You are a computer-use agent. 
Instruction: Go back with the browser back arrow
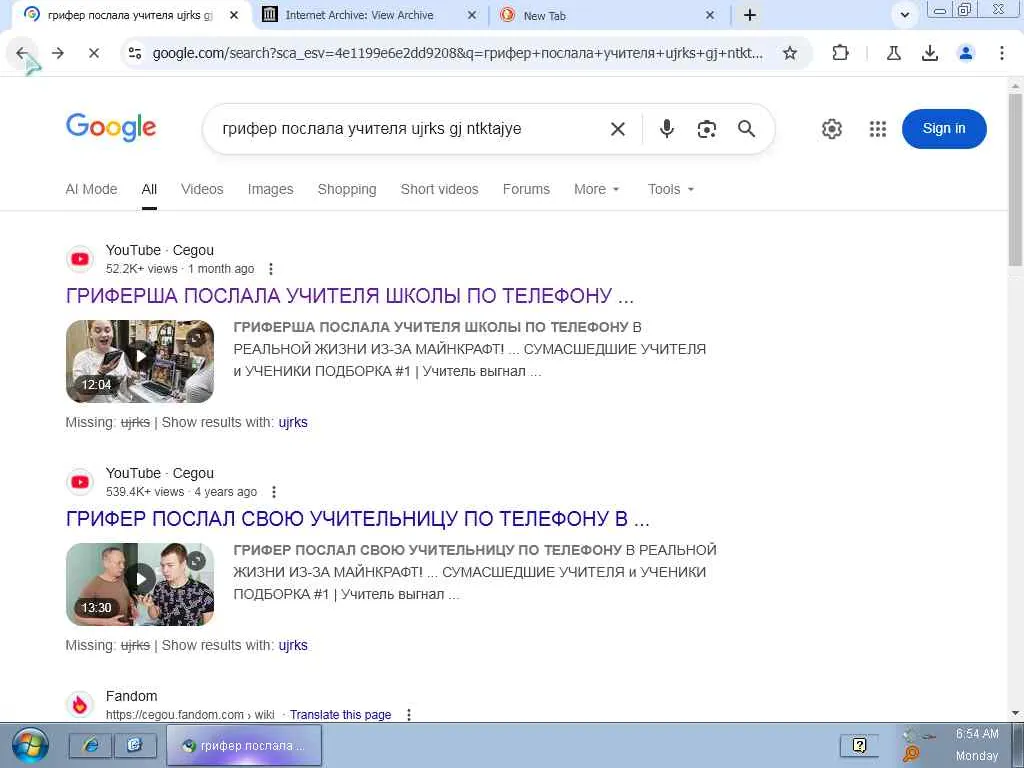[x=22, y=53]
